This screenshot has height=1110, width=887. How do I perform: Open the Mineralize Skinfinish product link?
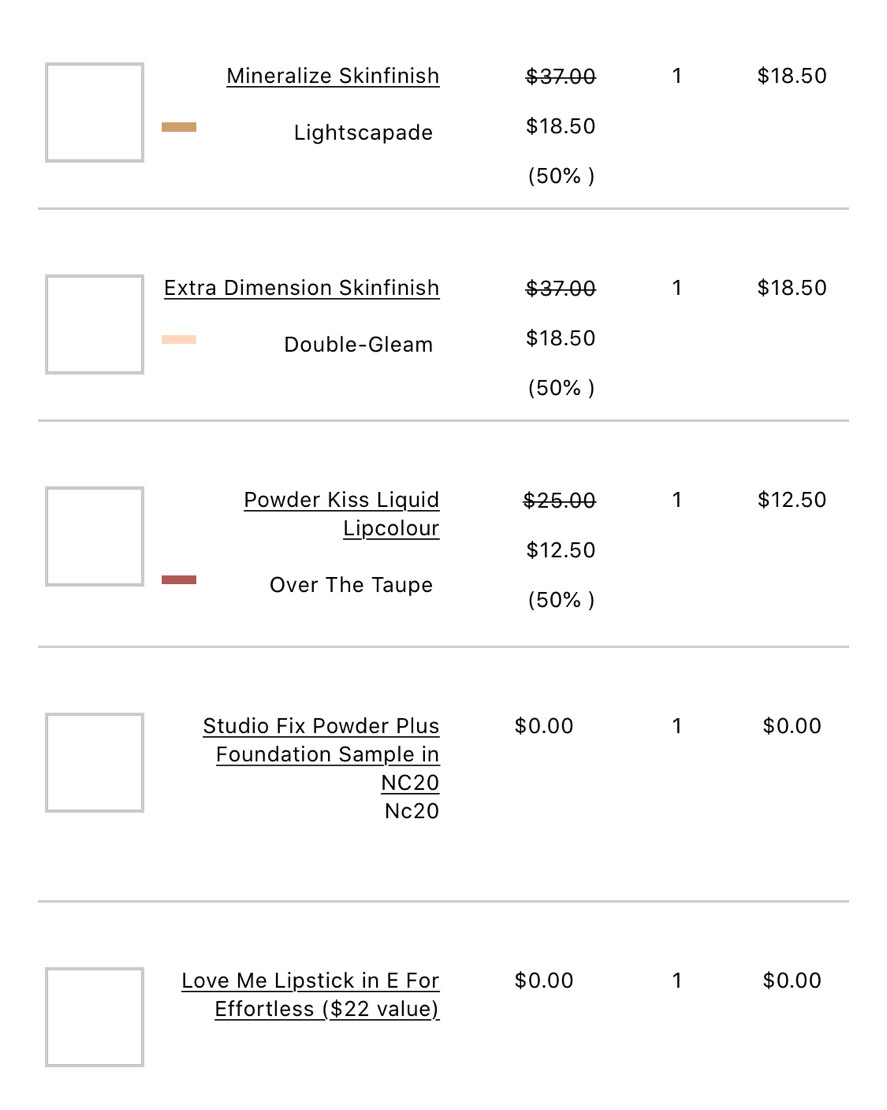[332, 76]
